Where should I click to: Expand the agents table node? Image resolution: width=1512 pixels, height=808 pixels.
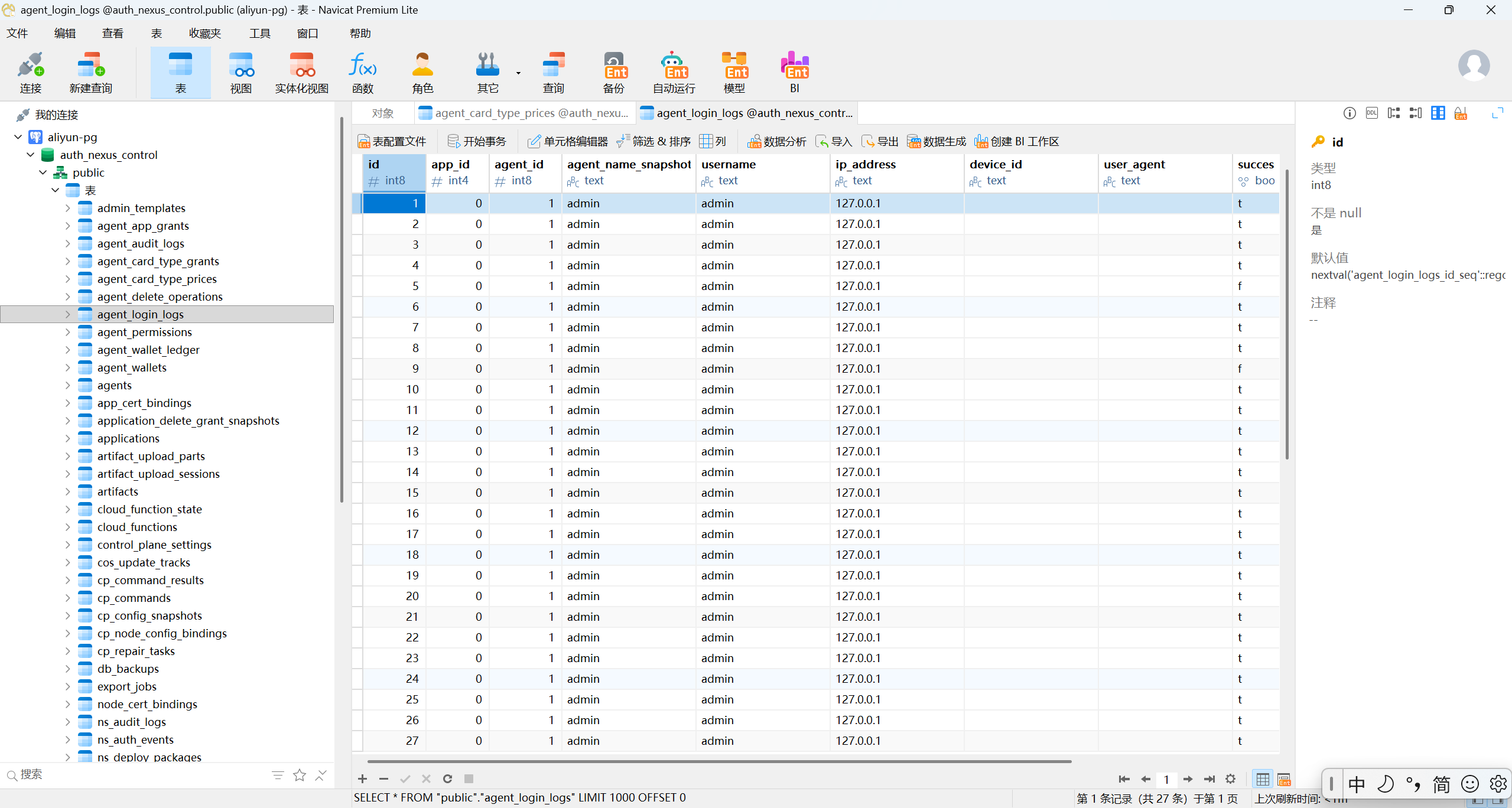pyautogui.click(x=67, y=385)
